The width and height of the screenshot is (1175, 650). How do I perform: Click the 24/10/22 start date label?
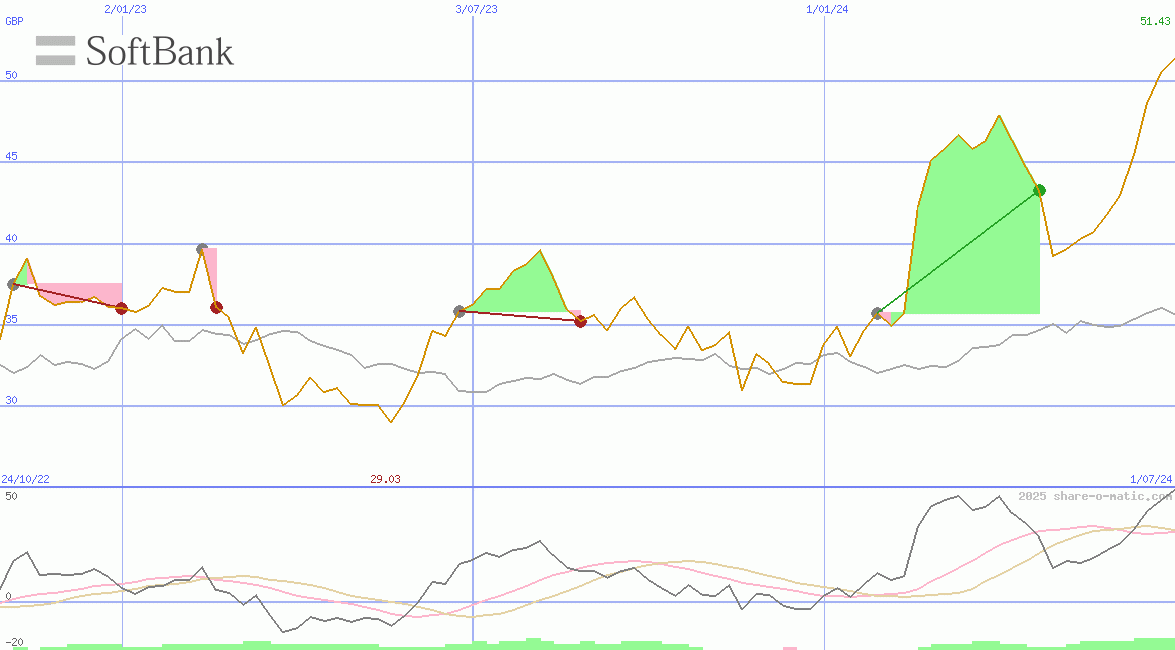tap(25, 479)
